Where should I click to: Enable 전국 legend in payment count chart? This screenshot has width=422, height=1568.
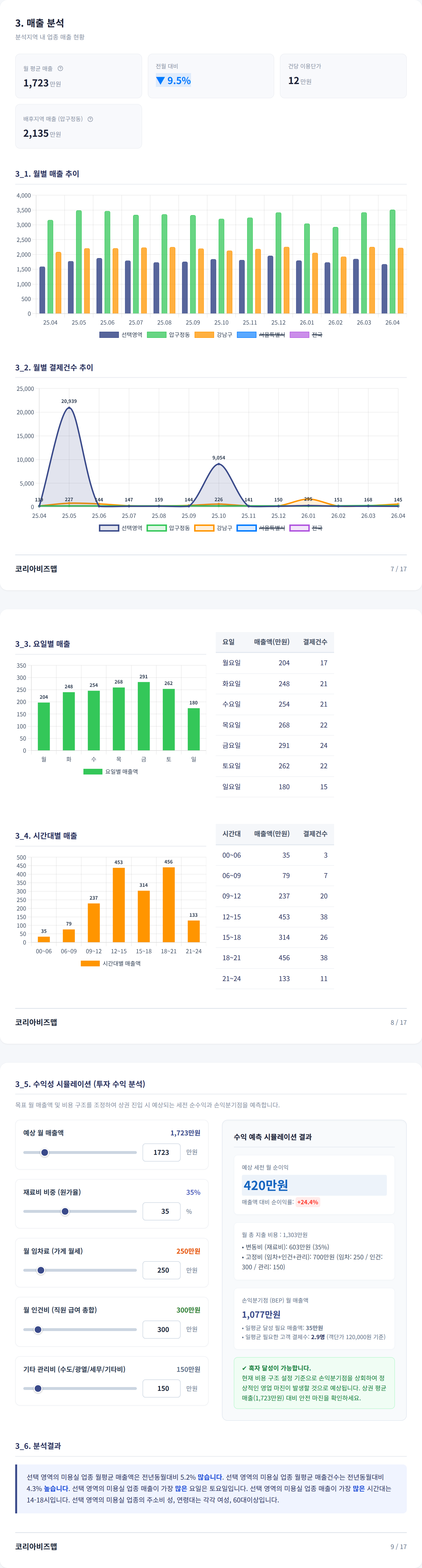306,528
